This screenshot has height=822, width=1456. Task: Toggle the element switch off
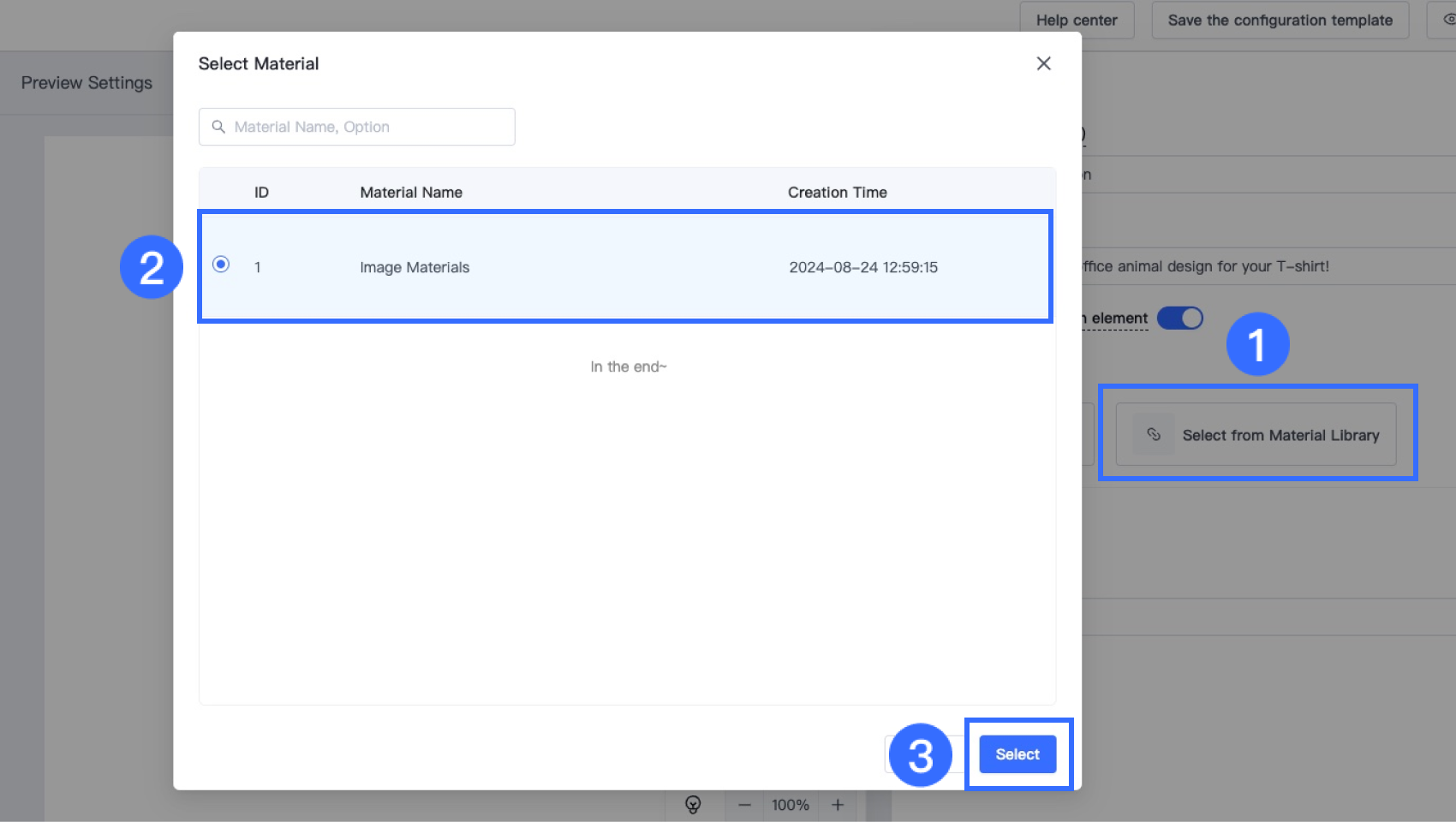pos(1179,319)
